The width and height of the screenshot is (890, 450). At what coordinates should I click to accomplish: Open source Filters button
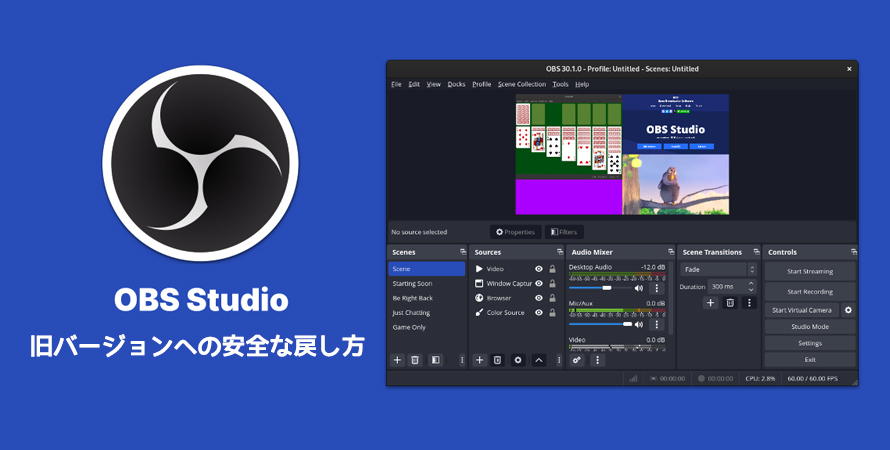click(564, 232)
